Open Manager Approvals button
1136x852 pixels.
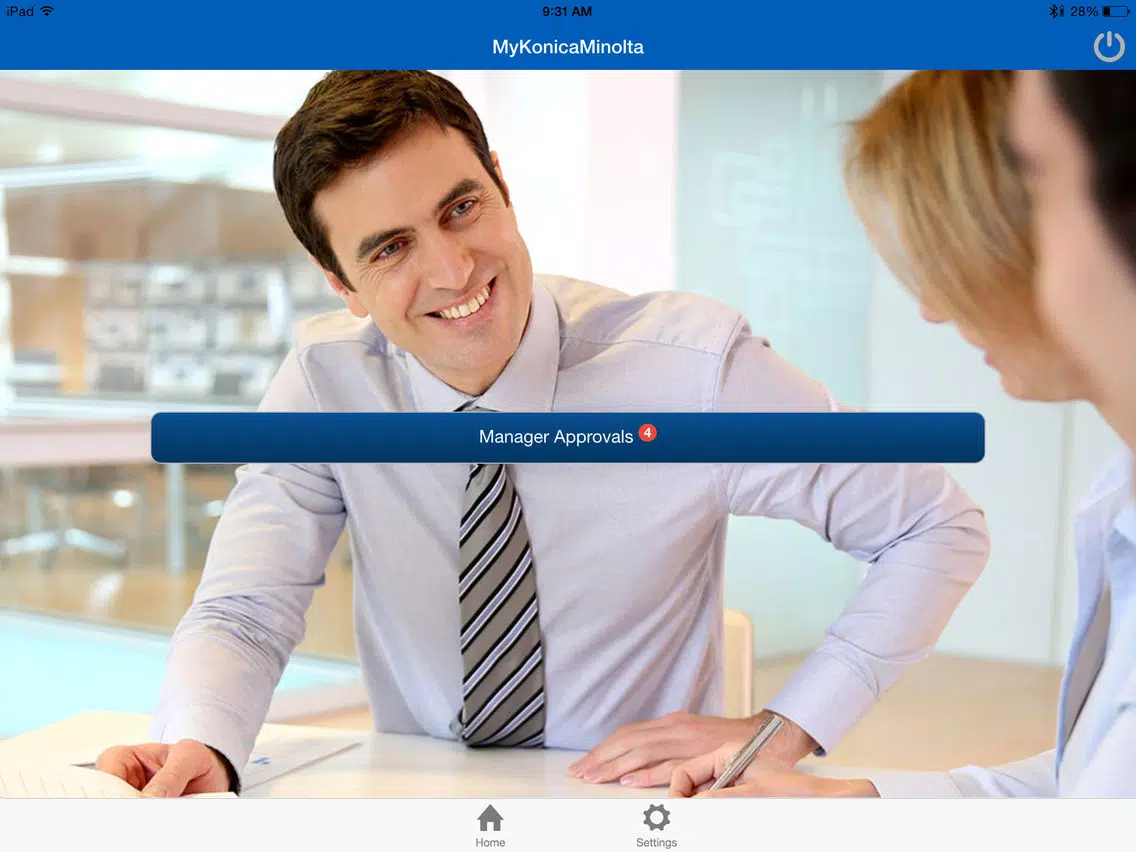click(x=567, y=437)
